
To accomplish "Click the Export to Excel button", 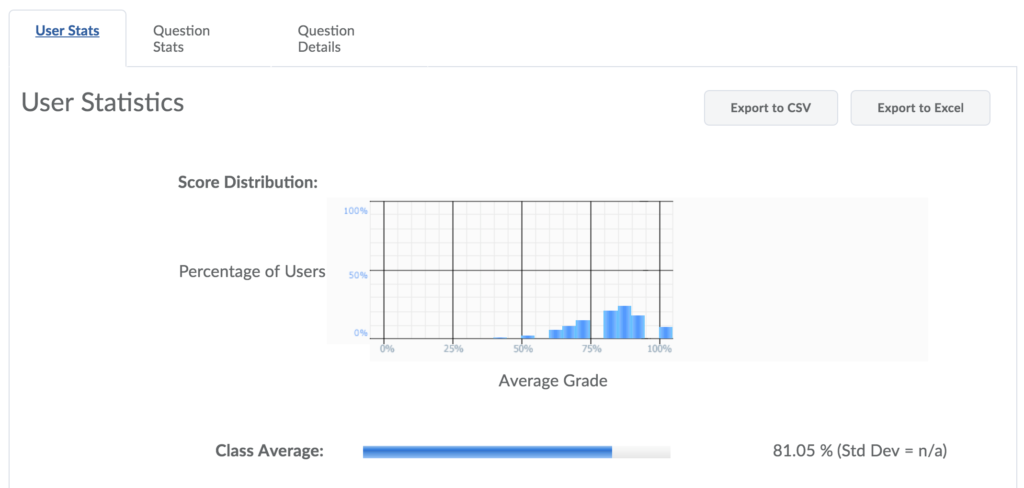I will coord(920,108).
